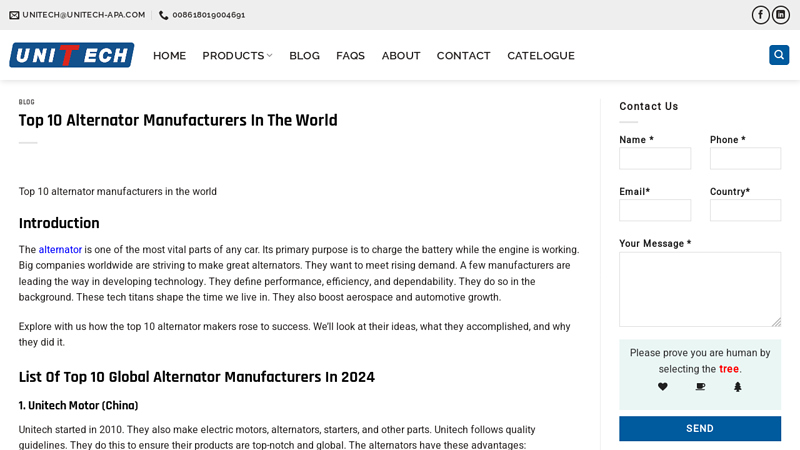Pick the tree icon to prove human
The width and height of the screenshot is (800, 450).
738,387
